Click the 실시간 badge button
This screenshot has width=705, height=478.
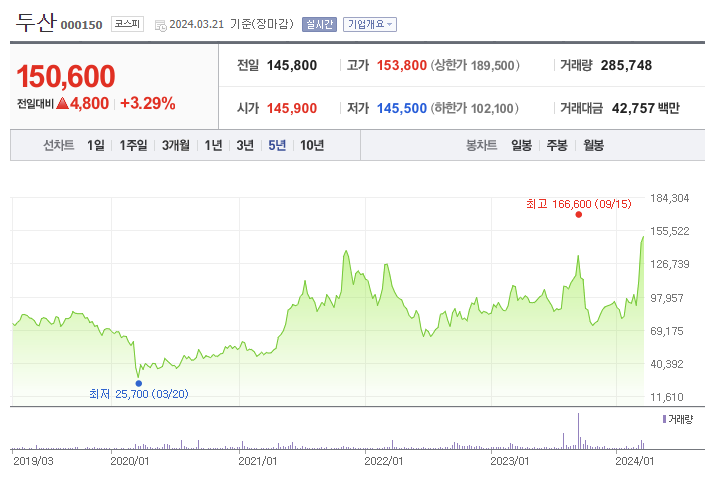pyautogui.click(x=319, y=24)
